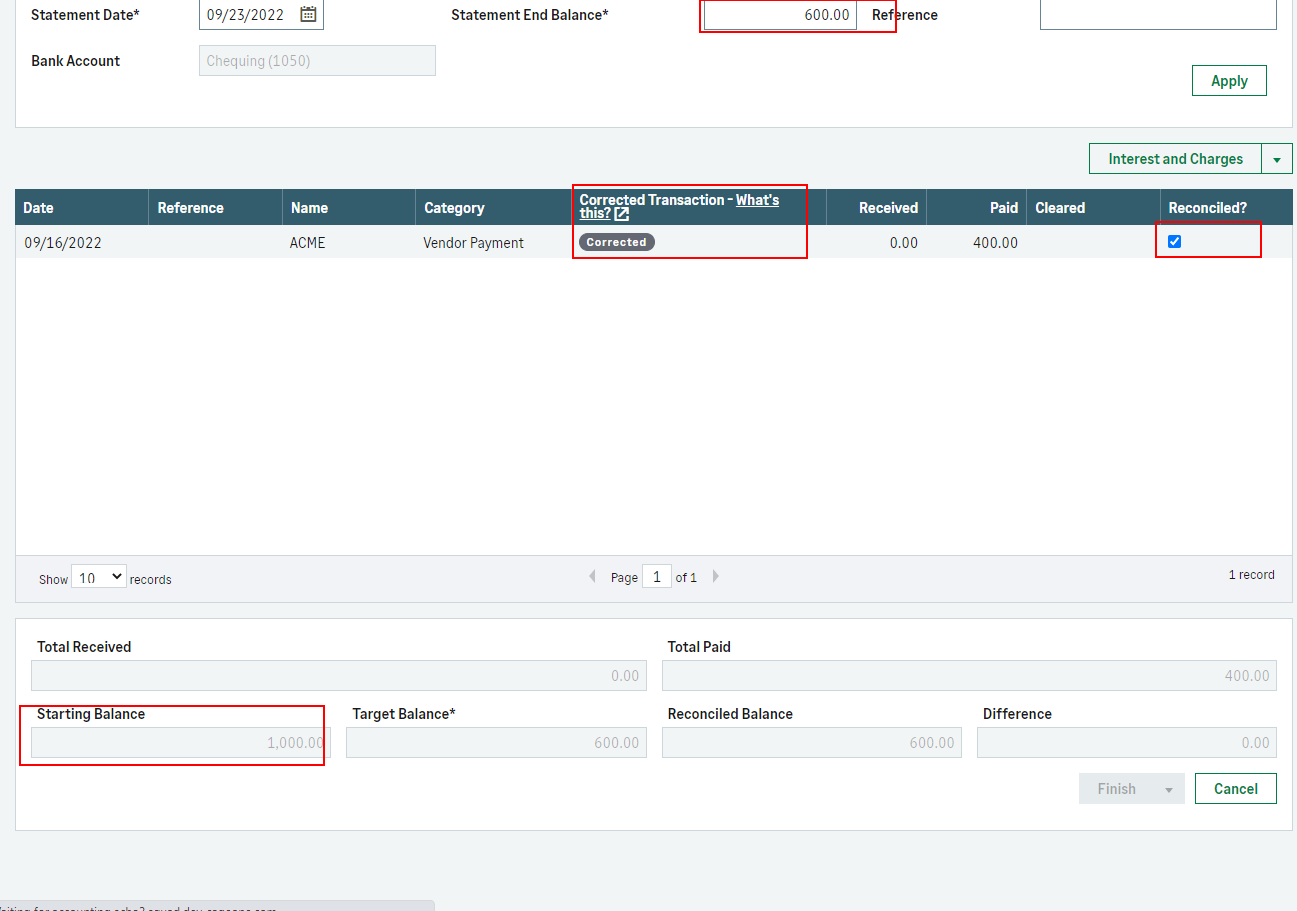The height and width of the screenshot is (911, 1297).
Task: Click the Apply button
Action: pos(1229,81)
